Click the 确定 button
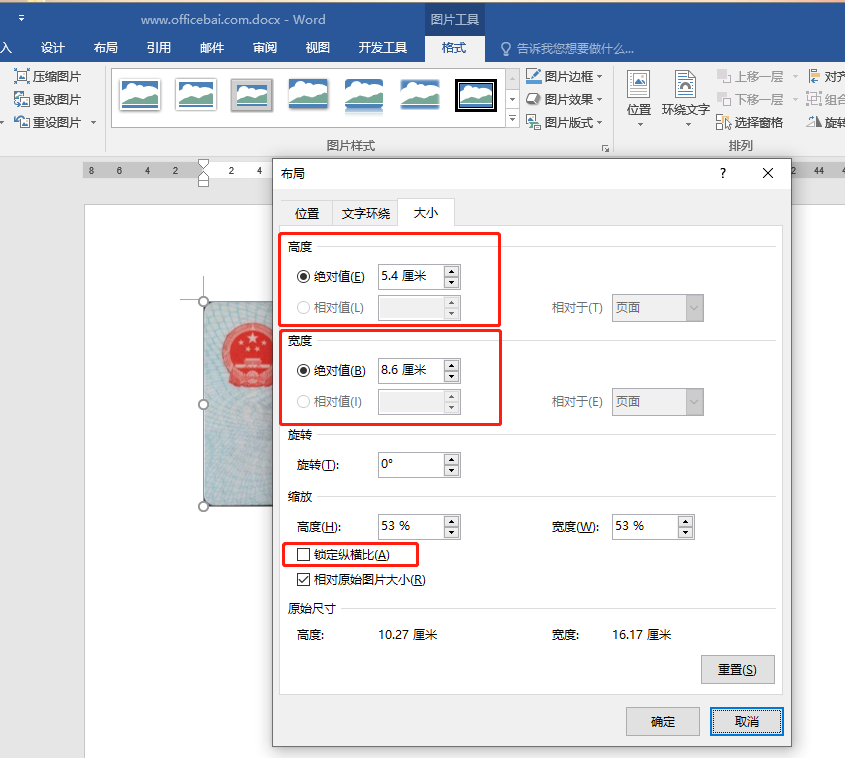Viewport: 845px width, 758px height. coord(662,720)
